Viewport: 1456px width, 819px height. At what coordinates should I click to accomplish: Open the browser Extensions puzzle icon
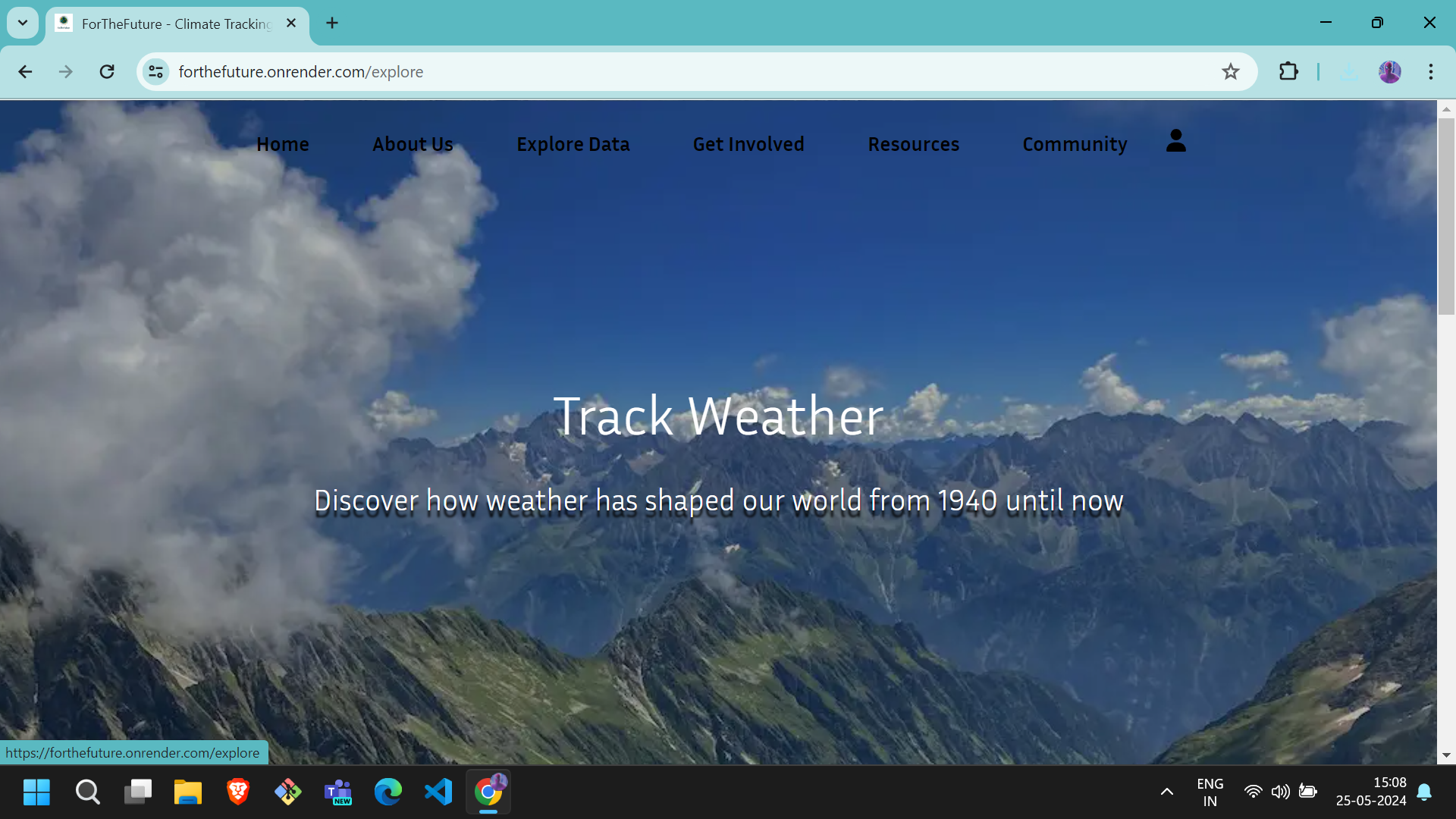(1288, 72)
